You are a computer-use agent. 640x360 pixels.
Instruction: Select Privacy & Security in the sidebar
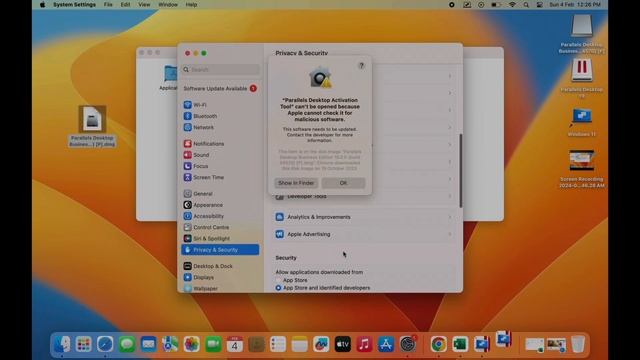[220, 249]
